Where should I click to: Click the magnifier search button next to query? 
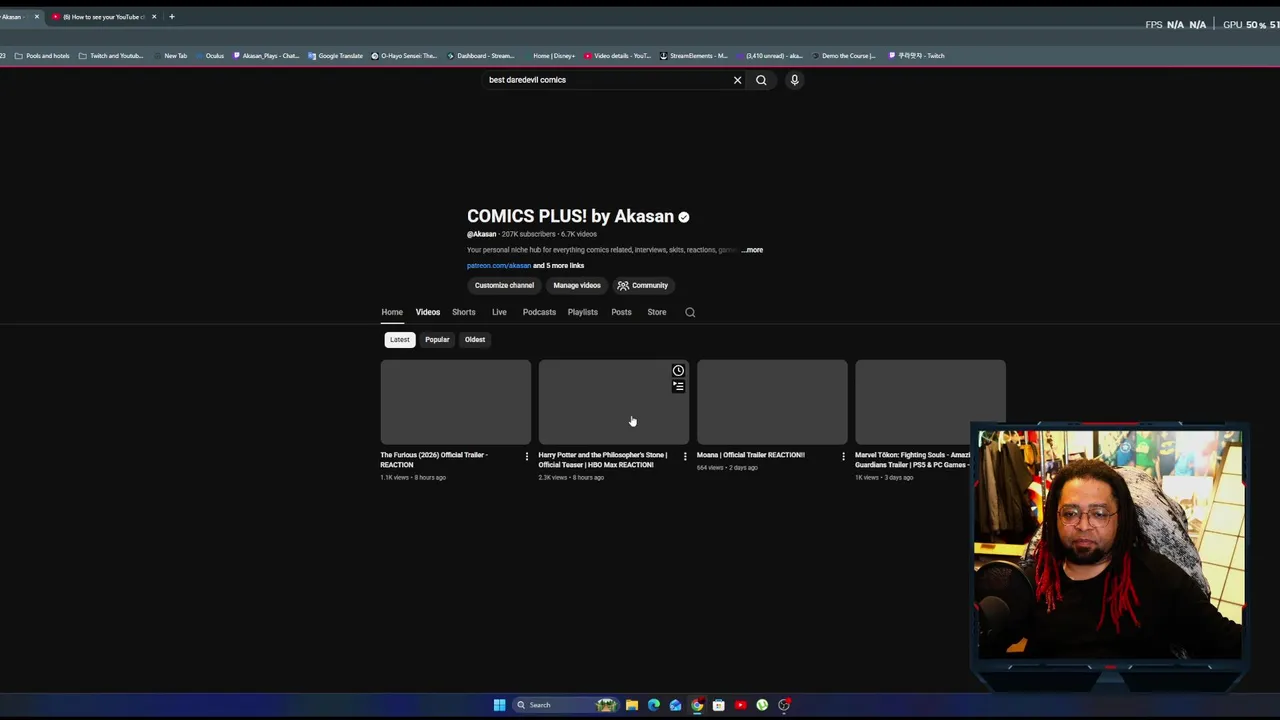point(761,80)
